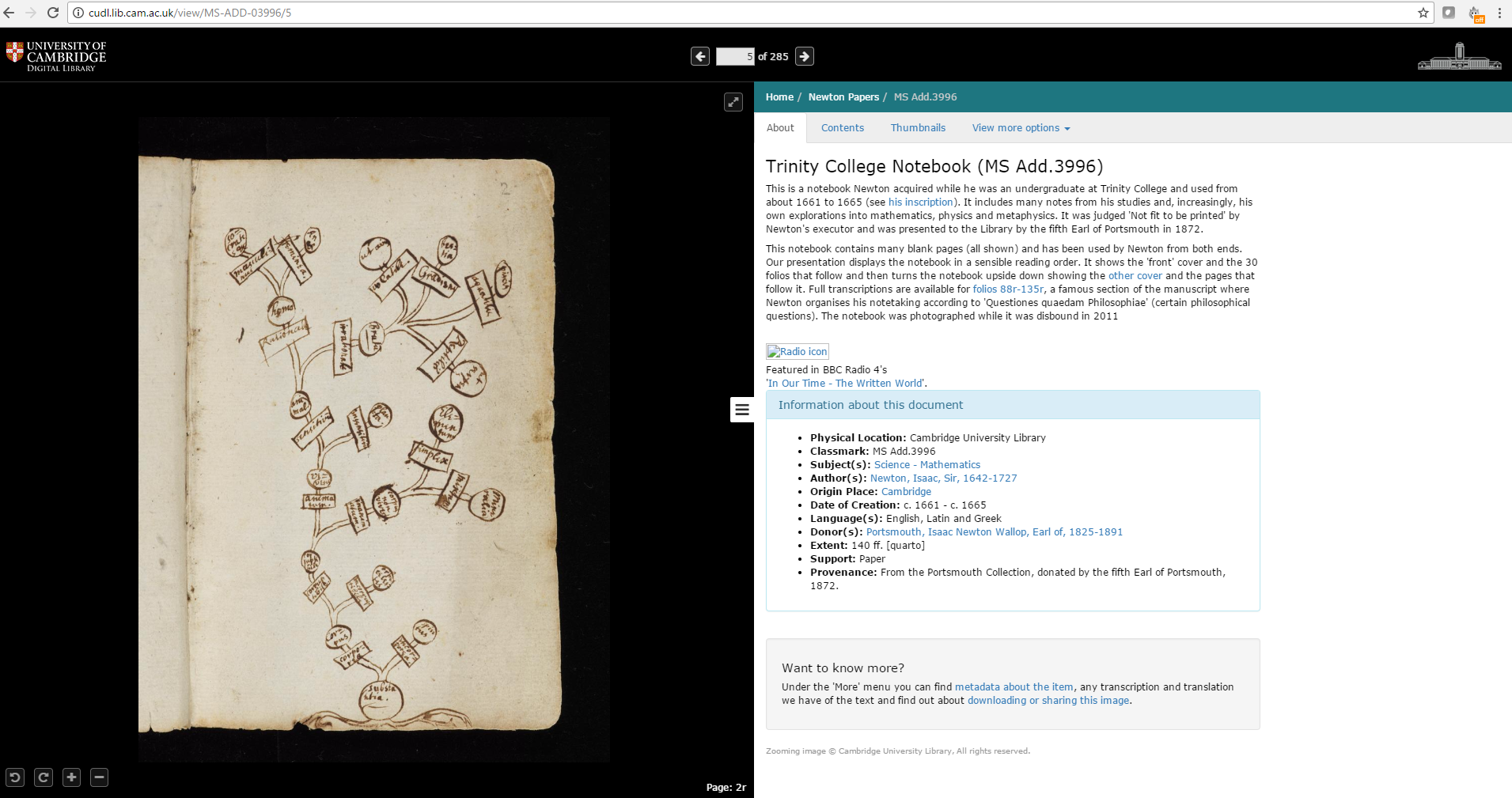1512x798 pixels.
Task: Click 'Support: Paper' entry
Action: [847, 559]
